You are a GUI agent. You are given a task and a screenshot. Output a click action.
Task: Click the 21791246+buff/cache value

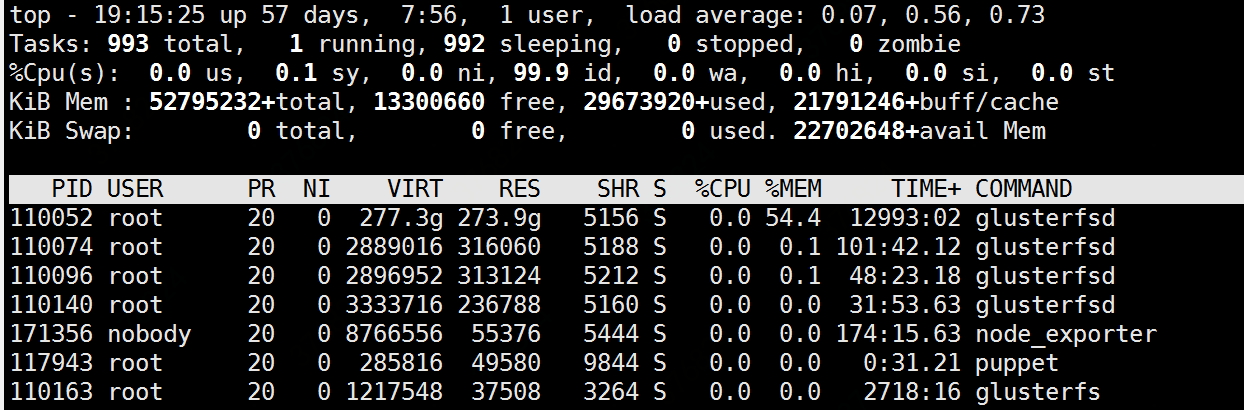click(926, 102)
